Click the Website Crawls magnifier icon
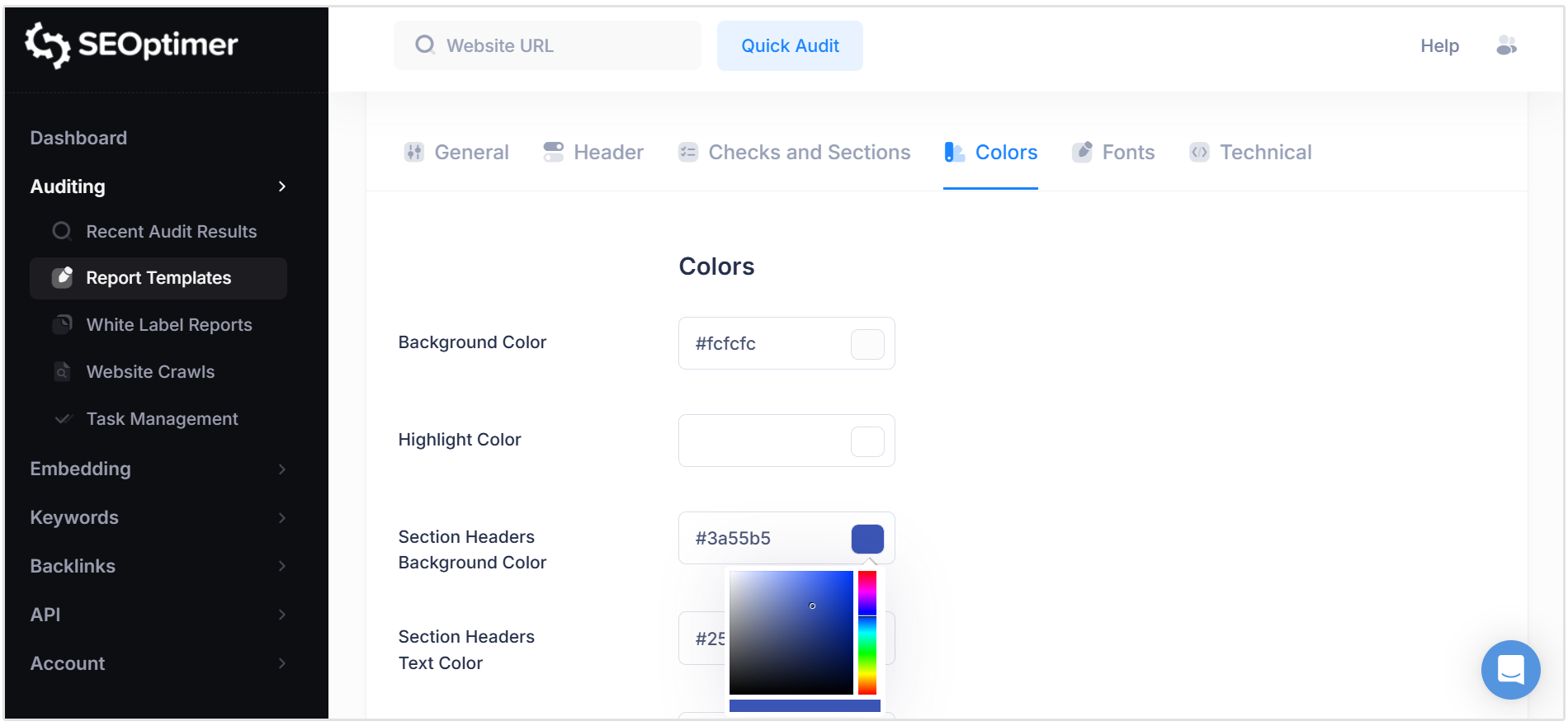 point(63,371)
